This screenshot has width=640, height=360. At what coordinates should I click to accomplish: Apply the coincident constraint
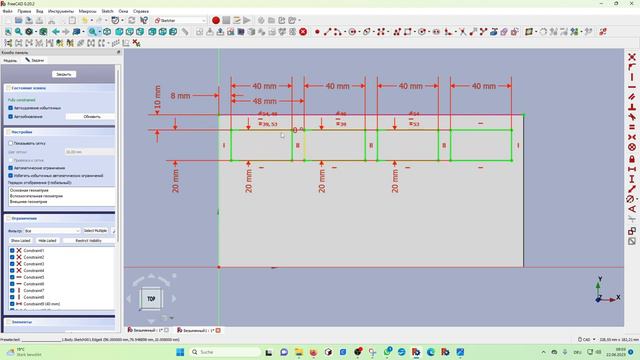[x=632, y=57]
